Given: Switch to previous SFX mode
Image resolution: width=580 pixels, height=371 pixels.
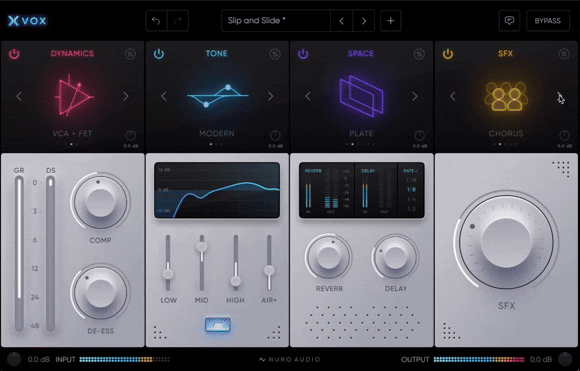Looking at the screenshot, I should pos(452,96).
